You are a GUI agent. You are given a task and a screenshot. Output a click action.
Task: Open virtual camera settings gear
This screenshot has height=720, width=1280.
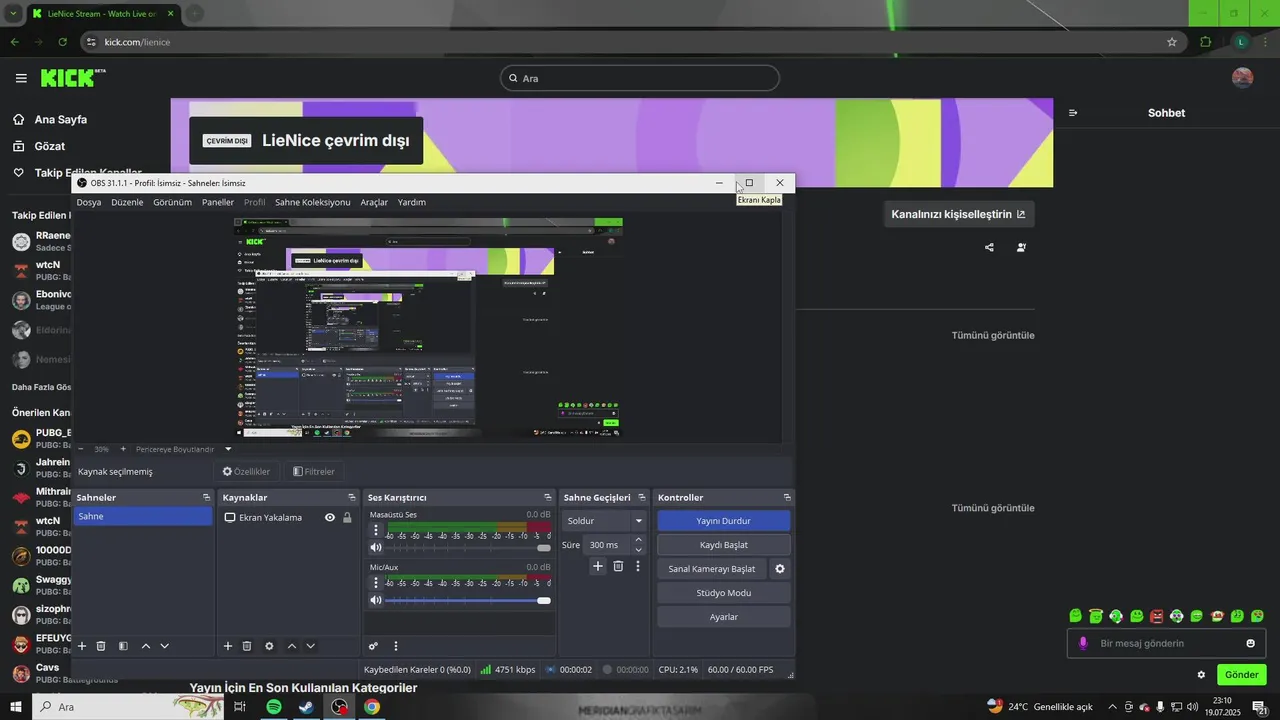[780, 569]
